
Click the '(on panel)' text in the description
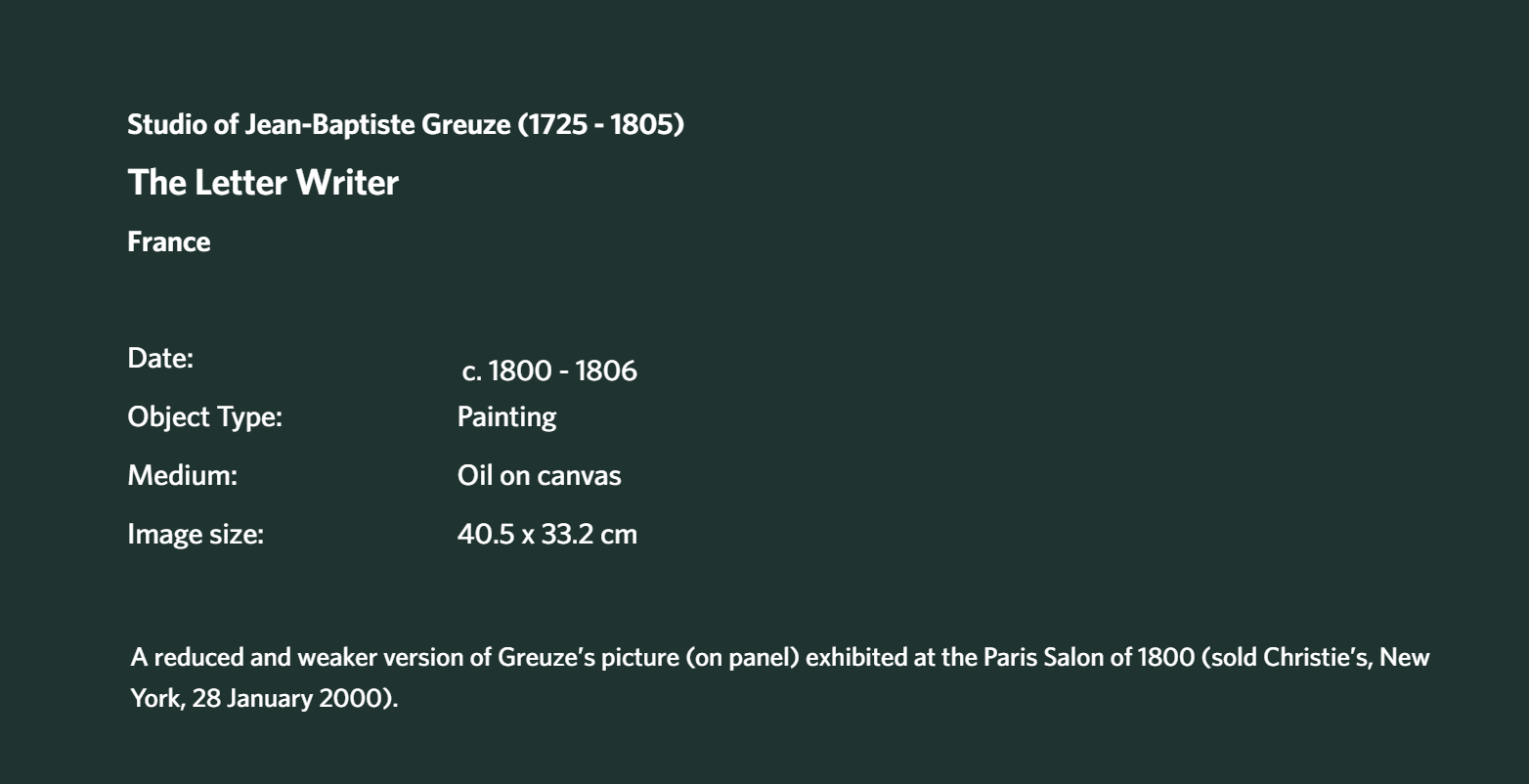(x=744, y=658)
